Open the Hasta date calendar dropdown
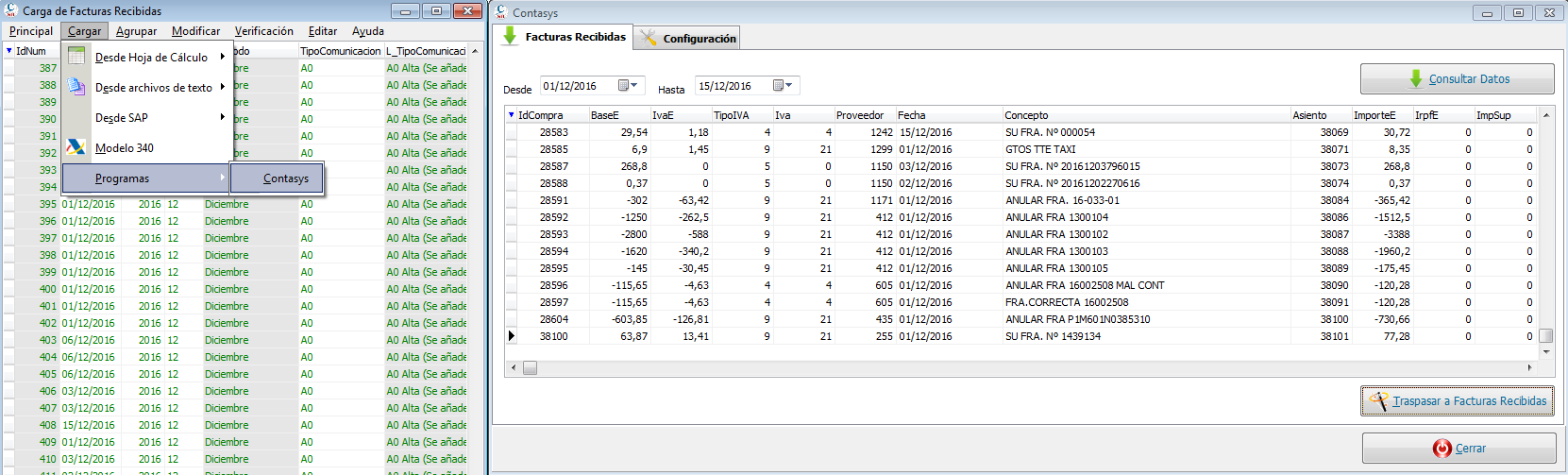The image size is (1568, 475). (x=784, y=85)
